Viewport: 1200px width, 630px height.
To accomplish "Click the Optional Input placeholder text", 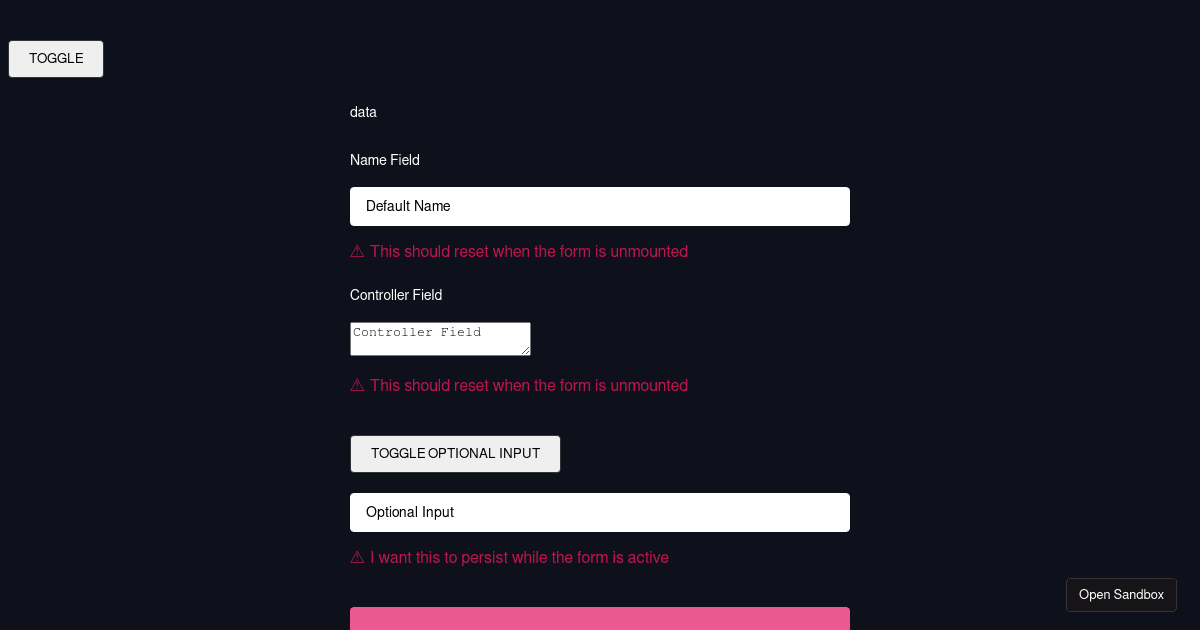I will pyautogui.click(x=410, y=512).
